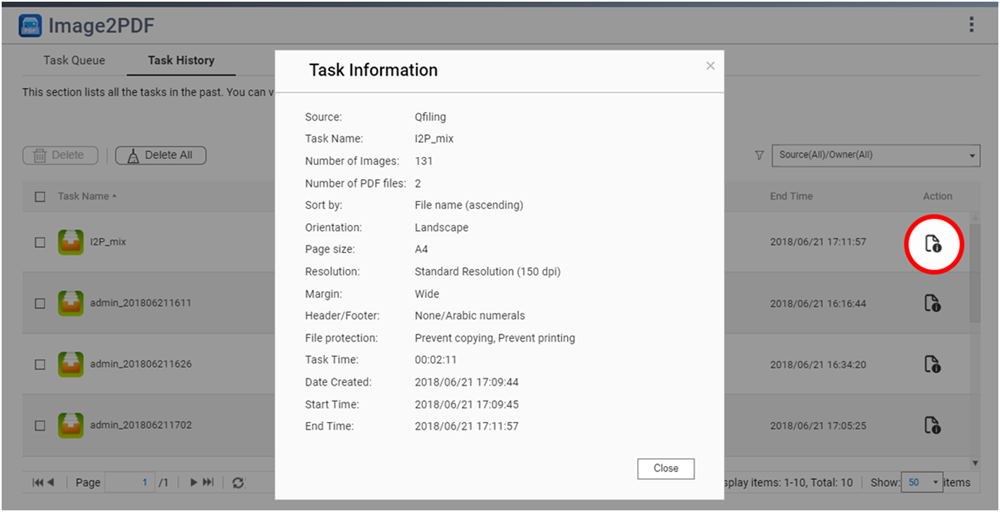Open the Show items-per-page dropdown
Screen dimensions: 1000x512
point(922,482)
